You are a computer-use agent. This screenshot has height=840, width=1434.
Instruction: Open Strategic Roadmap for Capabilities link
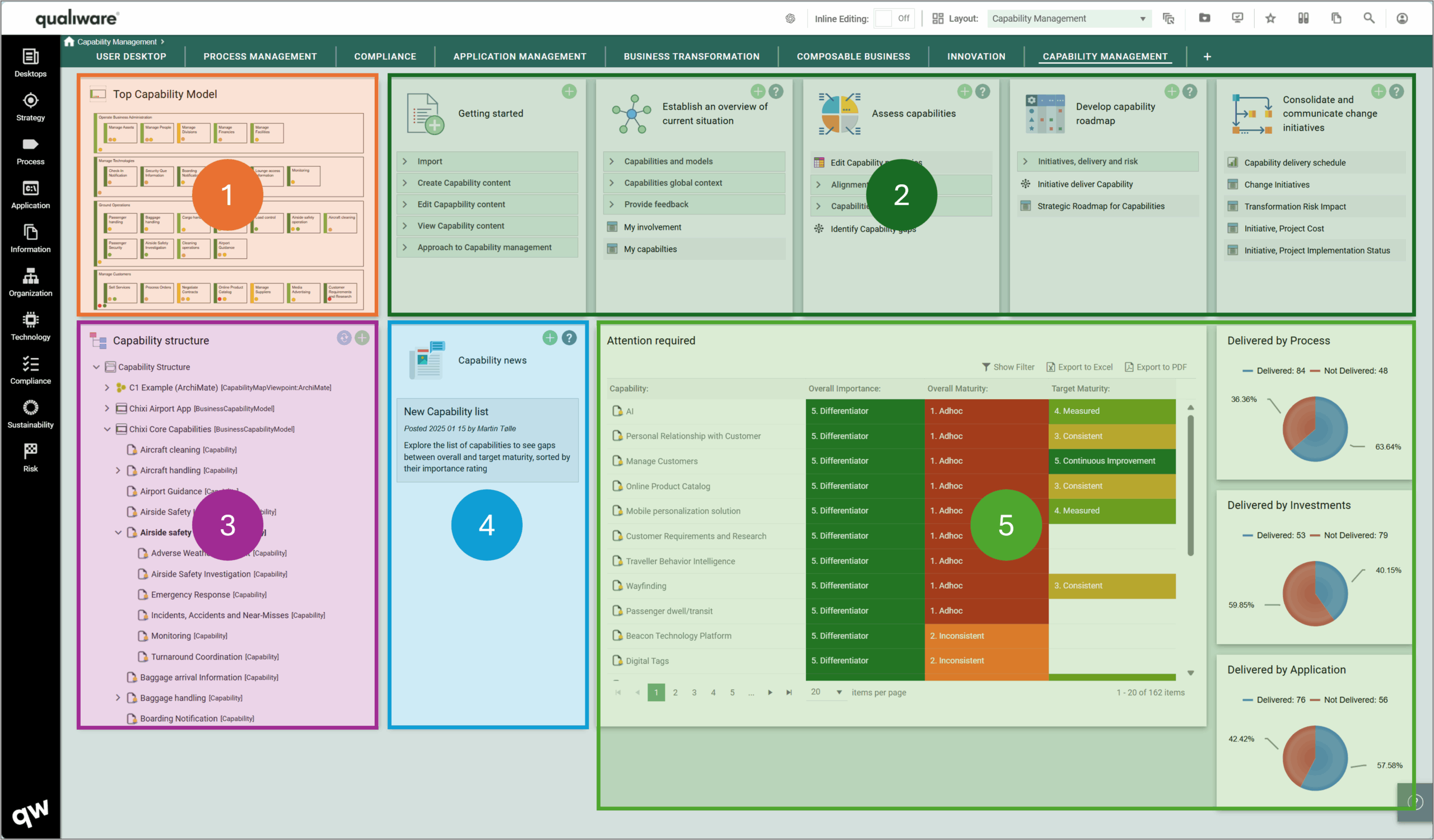click(1101, 206)
